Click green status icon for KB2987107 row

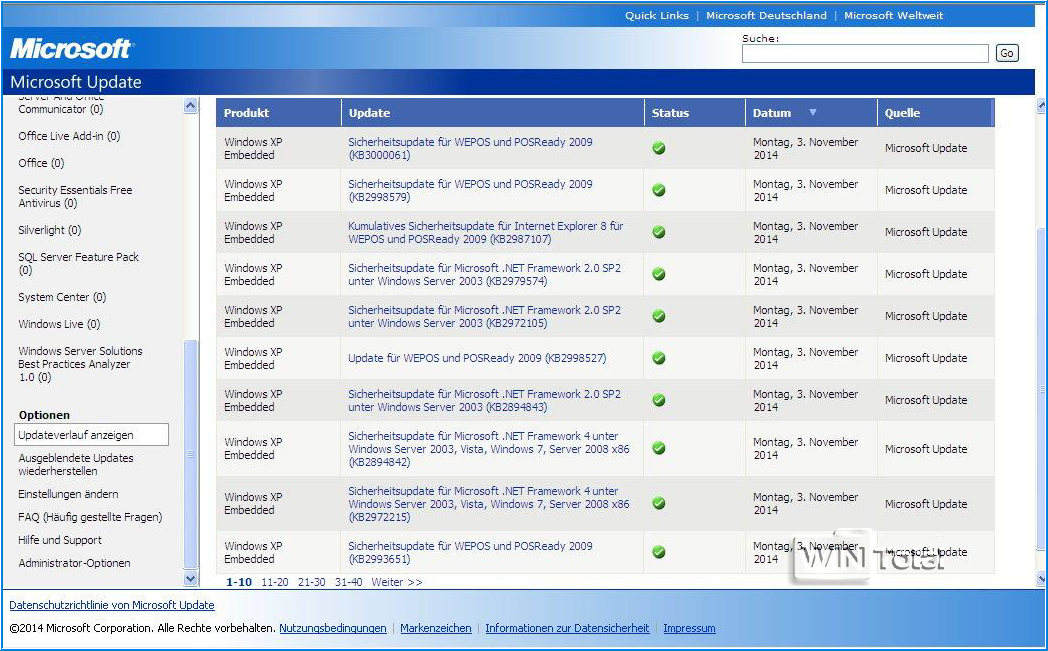[659, 232]
